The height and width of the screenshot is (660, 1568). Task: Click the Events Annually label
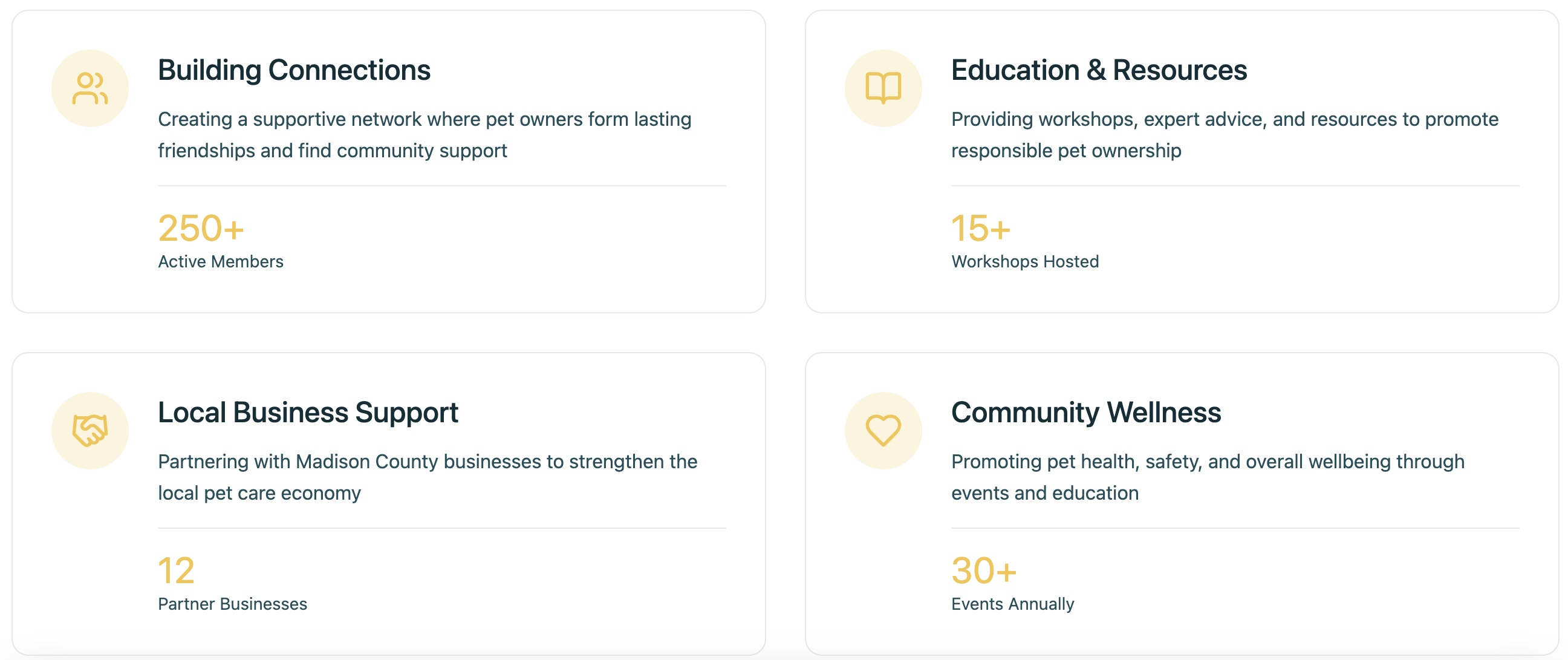1012,604
